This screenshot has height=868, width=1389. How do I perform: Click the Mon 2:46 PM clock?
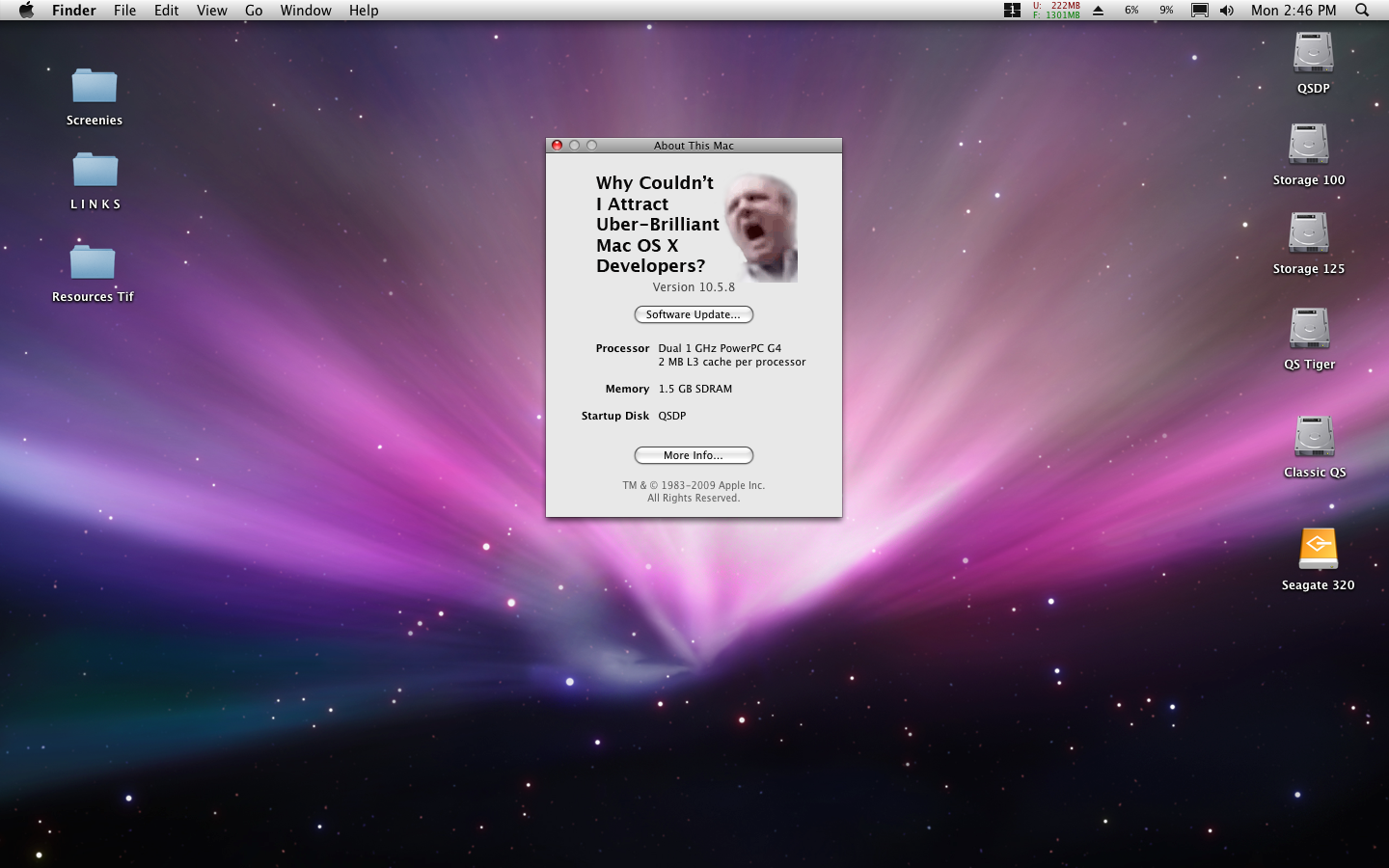click(1294, 11)
